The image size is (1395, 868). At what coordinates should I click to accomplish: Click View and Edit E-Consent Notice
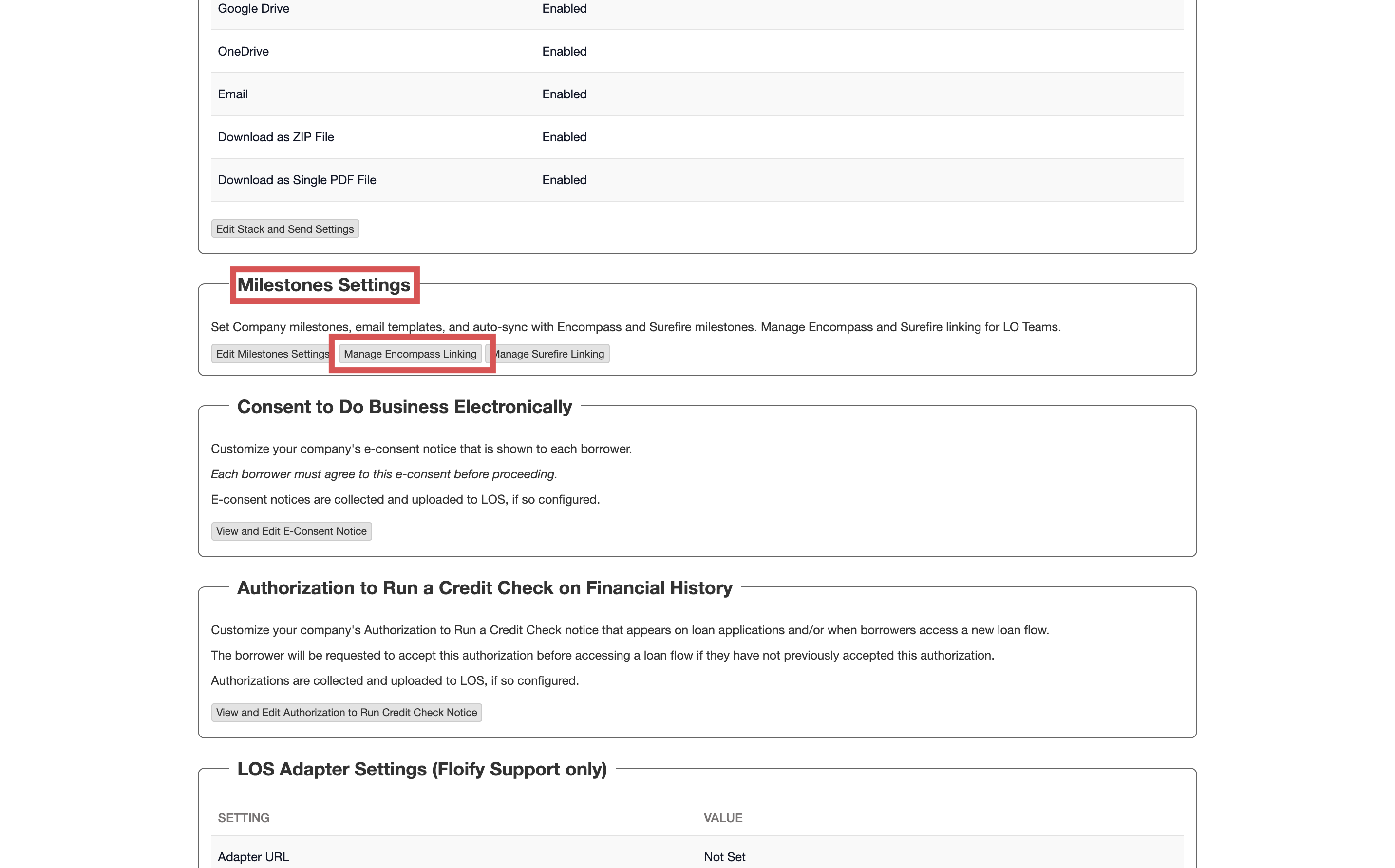click(x=291, y=531)
